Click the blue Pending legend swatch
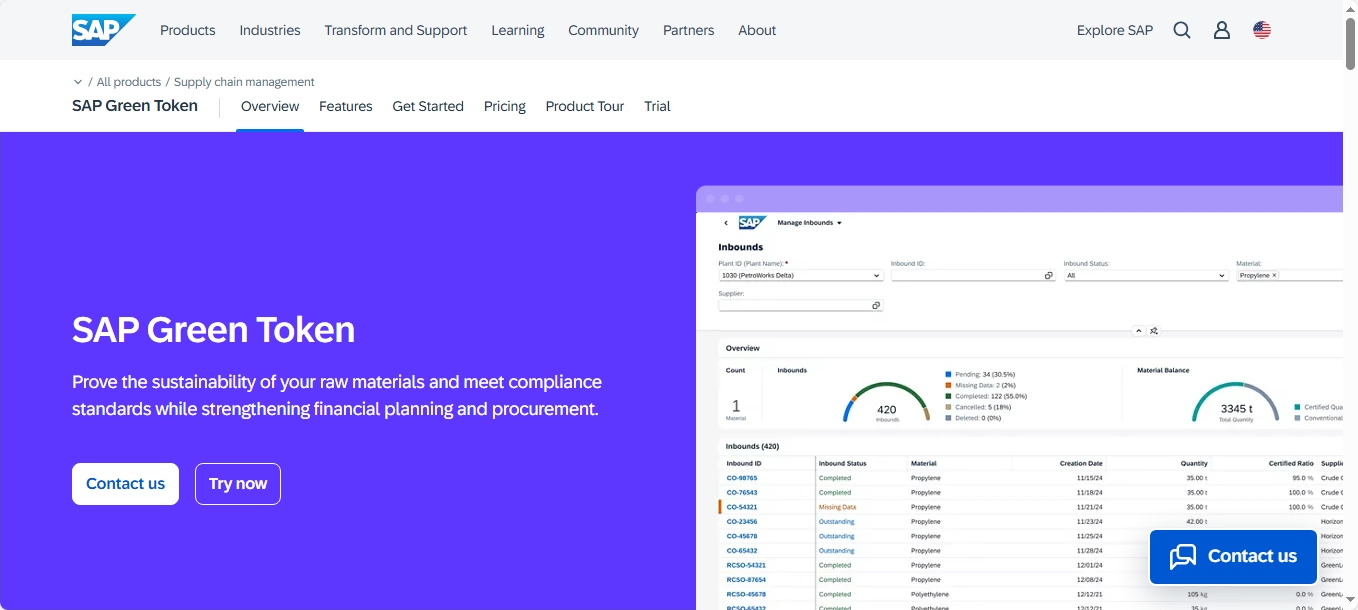This screenshot has height=610, width=1358. (x=948, y=374)
